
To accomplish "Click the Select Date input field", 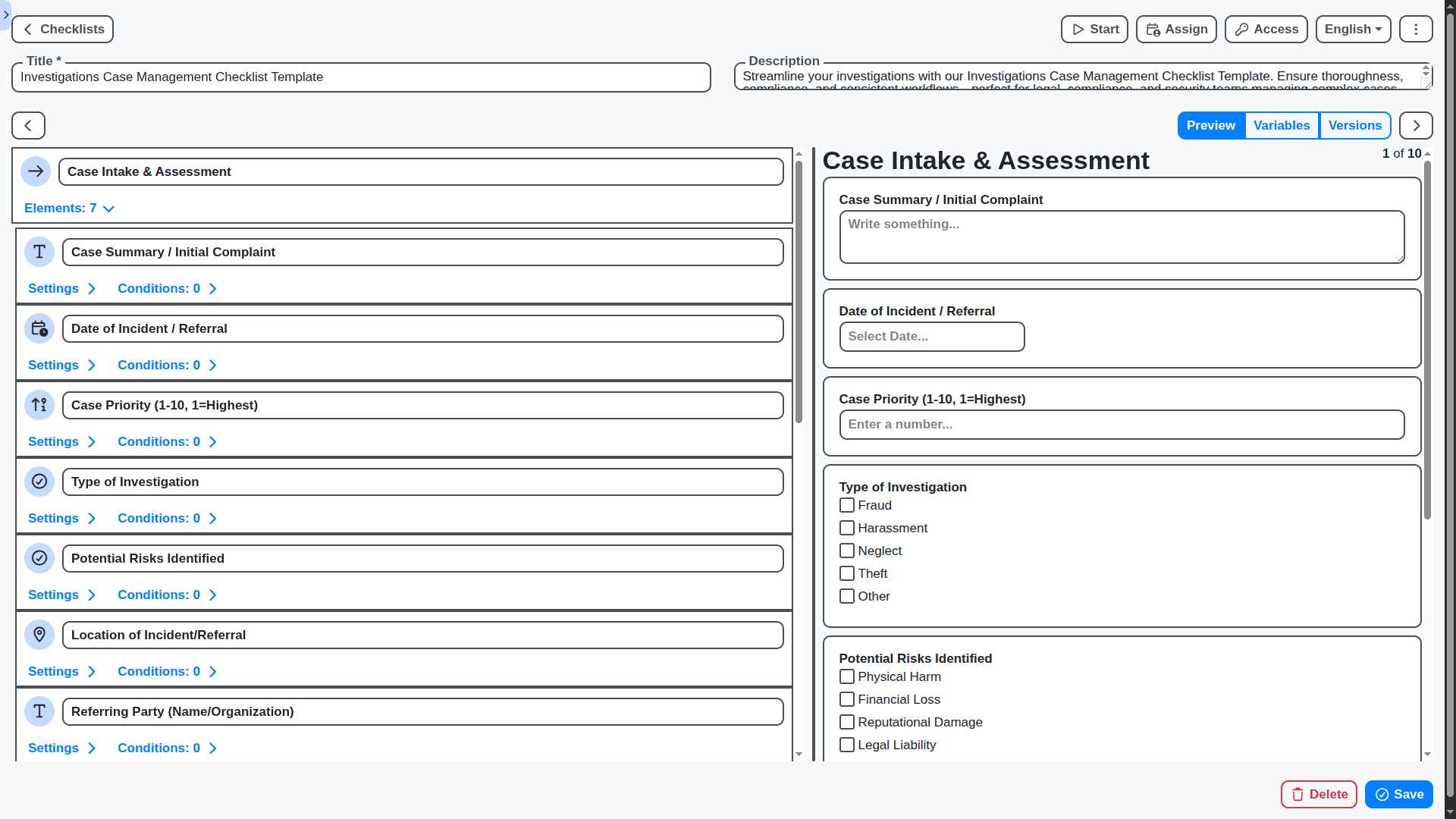I will [x=931, y=337].
